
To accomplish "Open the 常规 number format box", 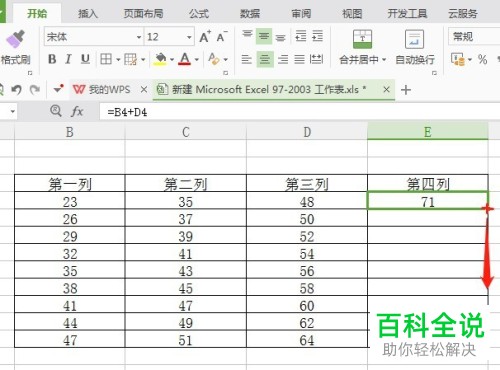I will pos(474,37).
